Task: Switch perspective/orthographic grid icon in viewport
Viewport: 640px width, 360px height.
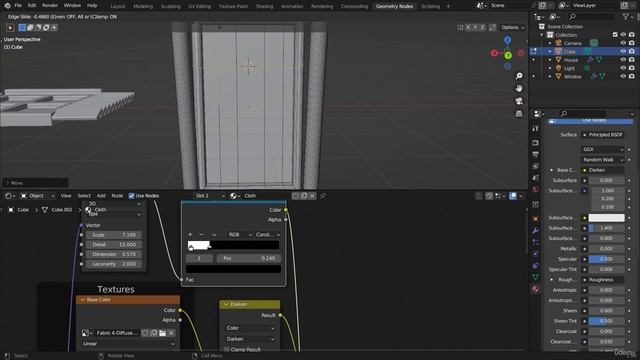Action: (x=519, y=113)
